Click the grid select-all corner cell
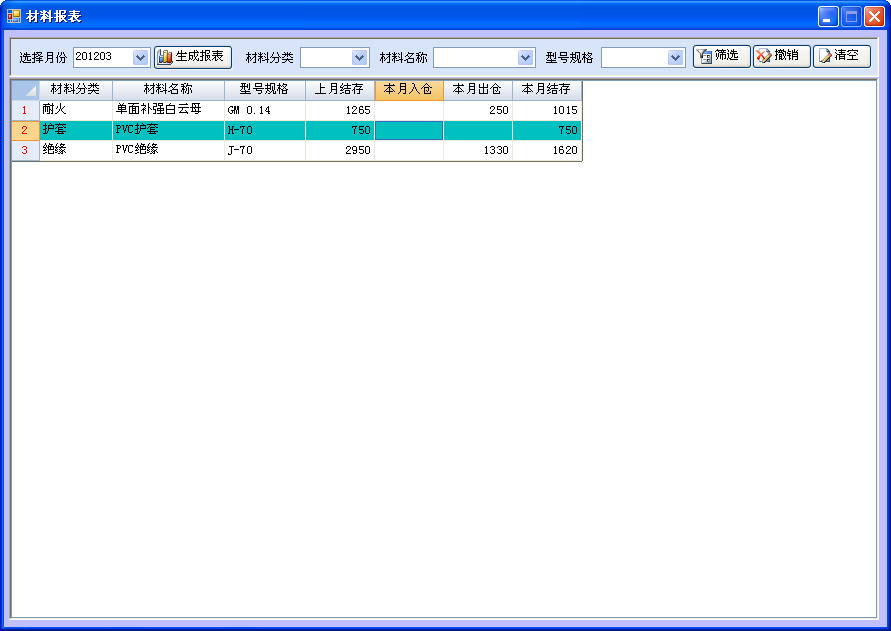Image resolution: width=891 pixels, height=631 pixels. point(25,90)
